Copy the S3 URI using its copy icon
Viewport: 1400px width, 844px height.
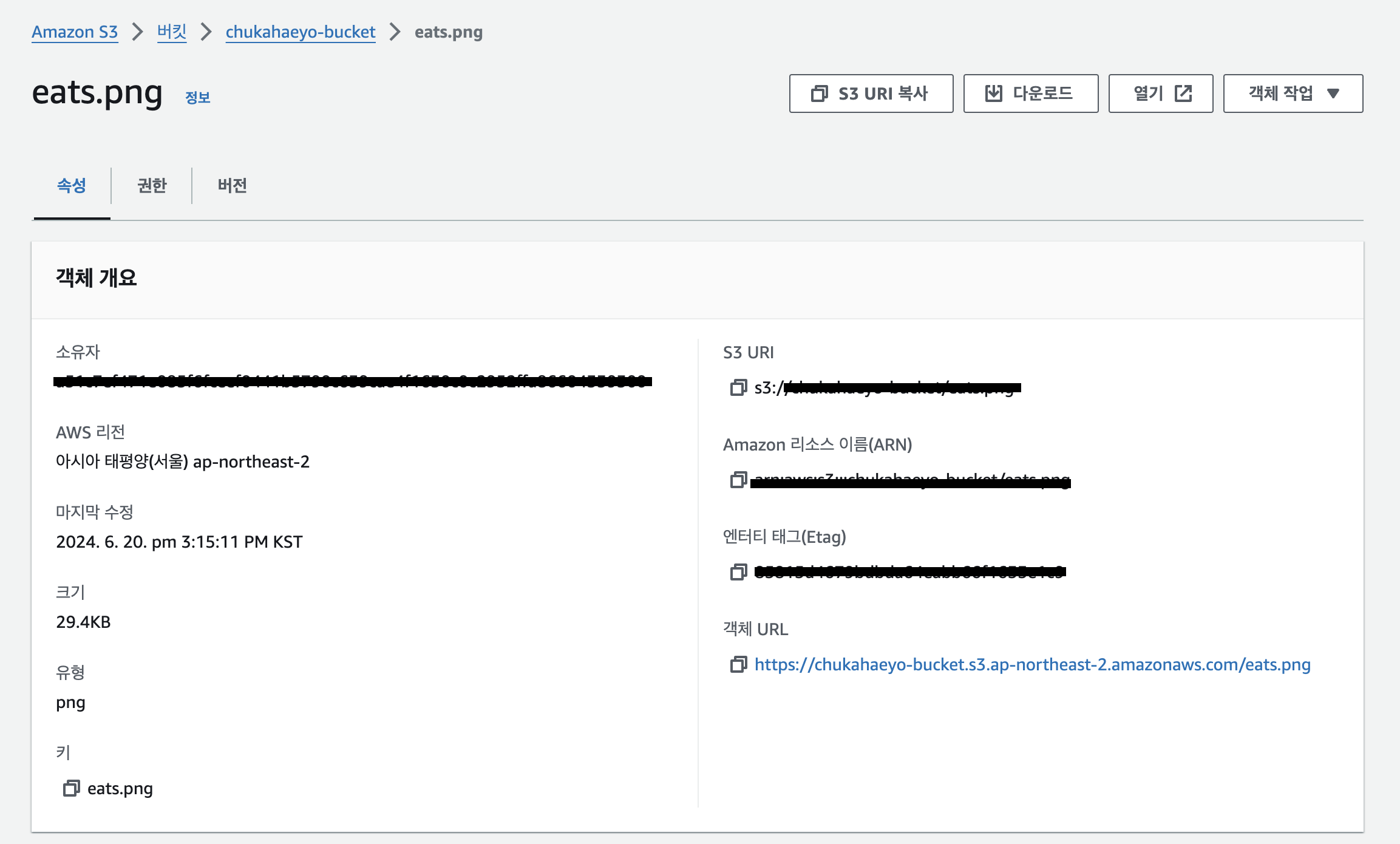point(738,387)
